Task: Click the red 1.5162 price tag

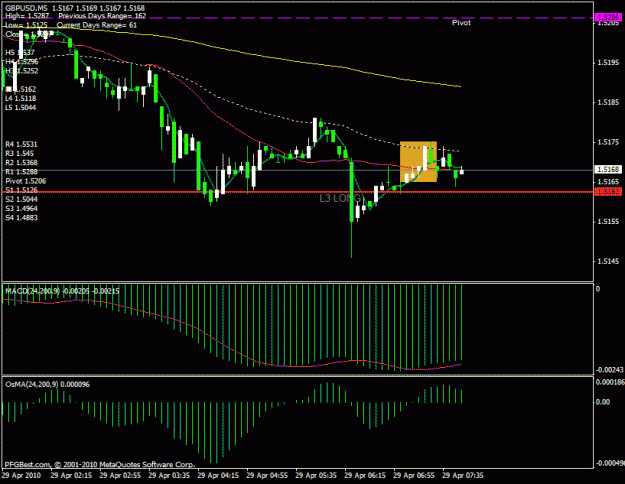Action: 607,192
